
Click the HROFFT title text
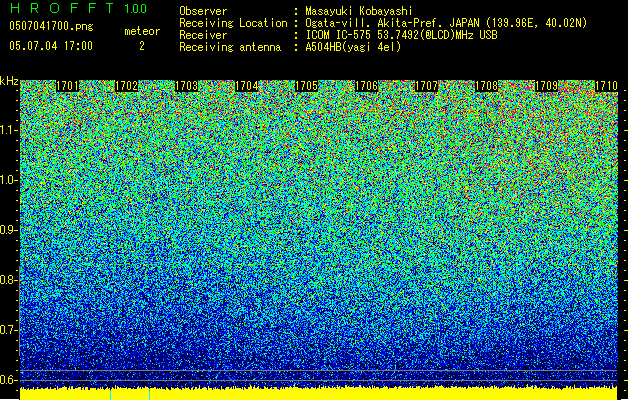pos(62,8)
